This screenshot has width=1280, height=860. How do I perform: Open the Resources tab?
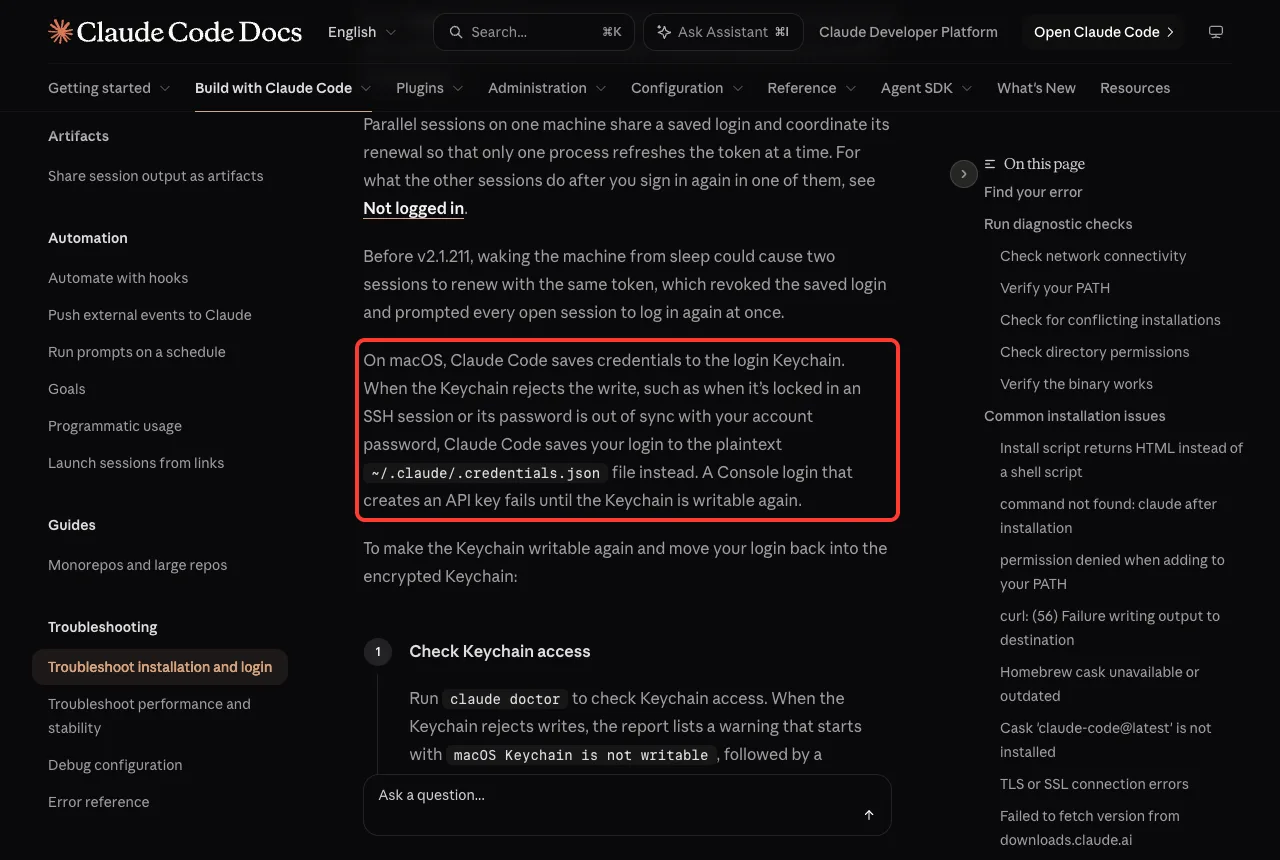point(1135,88)
